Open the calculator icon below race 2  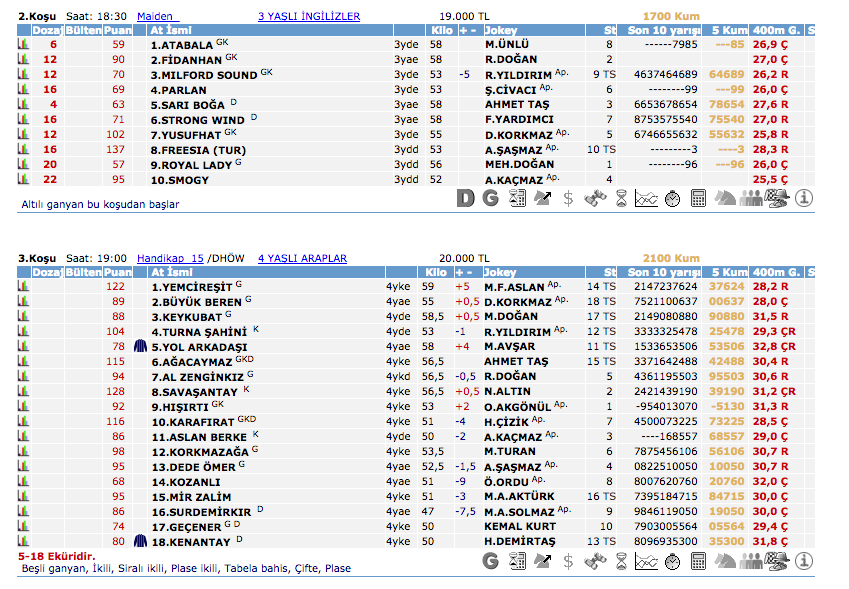click(699, 198)
